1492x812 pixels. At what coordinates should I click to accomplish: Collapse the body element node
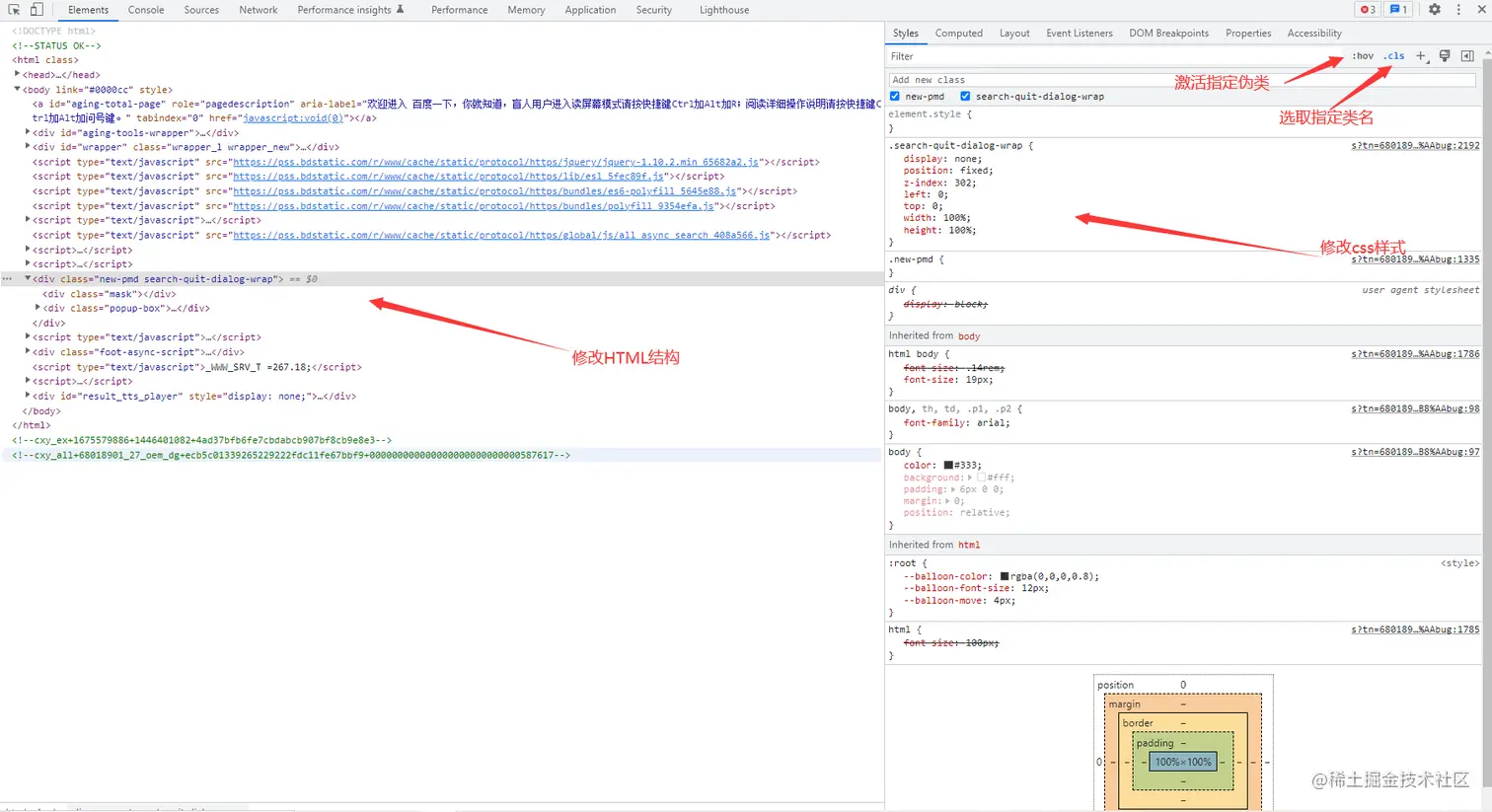click(x=18, y=89)
